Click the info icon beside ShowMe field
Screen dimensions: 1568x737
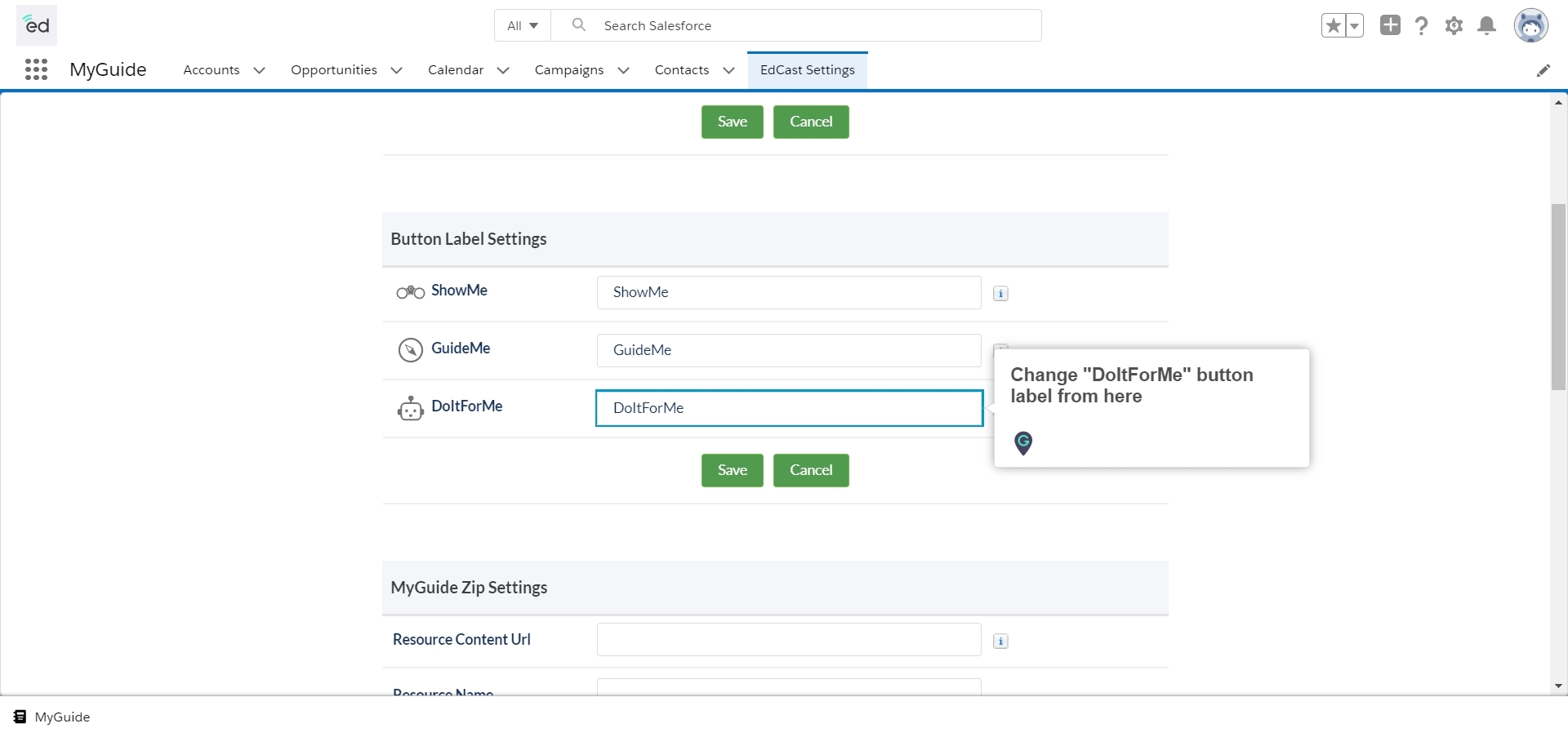coord(1000,294)
